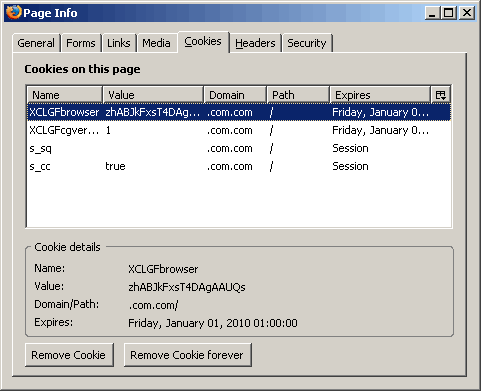Viewport: 481px width, 391px height.
Task: Select the s_sq cookie row
Action: click(239, 148)
